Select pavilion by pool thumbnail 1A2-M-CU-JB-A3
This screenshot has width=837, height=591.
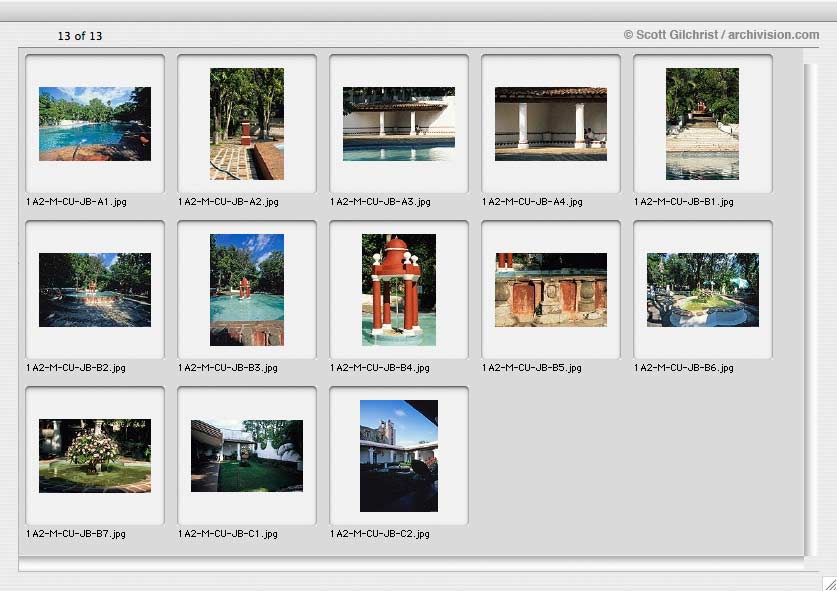pos(399,124)
